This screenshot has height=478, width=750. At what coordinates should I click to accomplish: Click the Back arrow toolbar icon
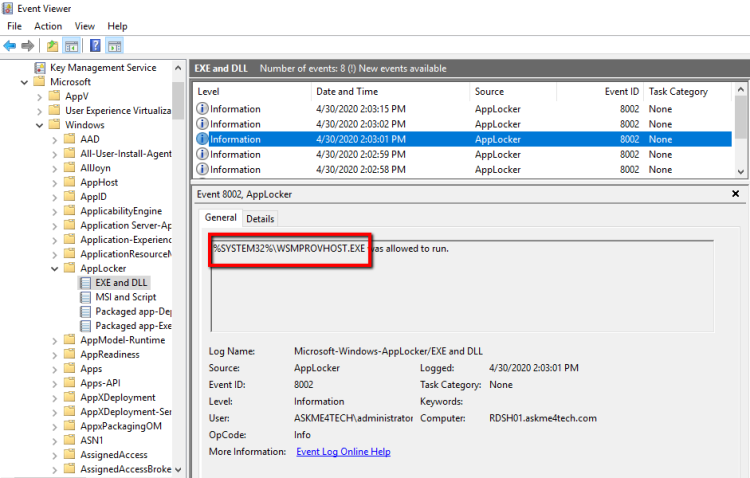10,46
